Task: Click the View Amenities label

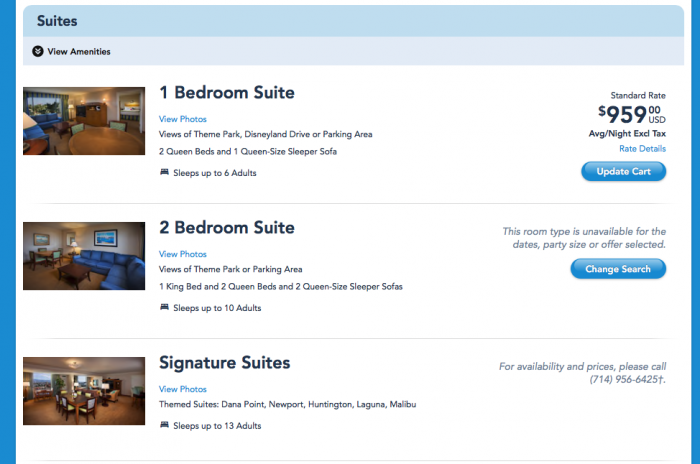Action: tap(79, 52)
